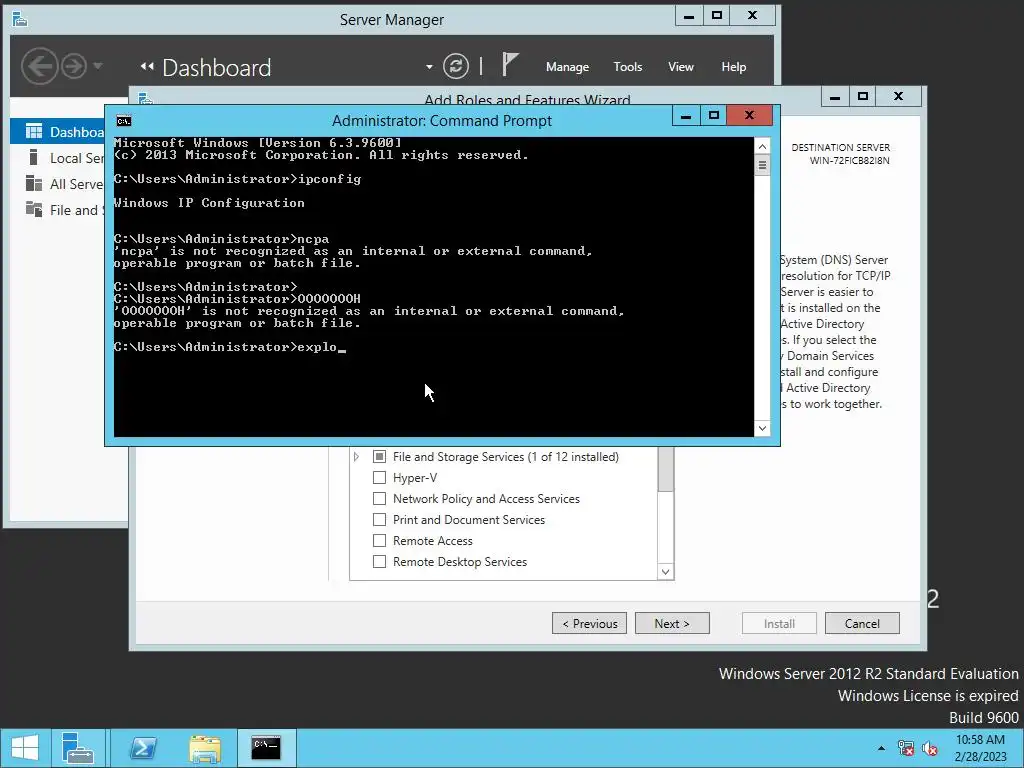Select Local Server in the sidebar
Screen dimensions: 1024x768
[x=57, y=158]
